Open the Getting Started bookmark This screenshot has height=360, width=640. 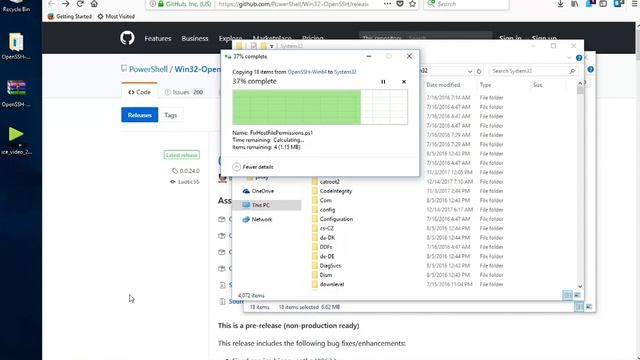pyautogui.click(x=69, y=16)
